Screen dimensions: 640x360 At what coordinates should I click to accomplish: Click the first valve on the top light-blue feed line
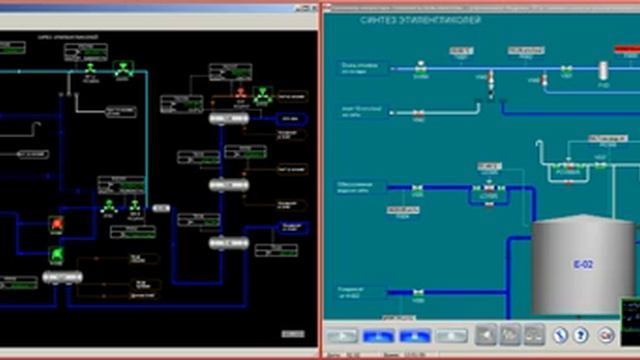coord(421,68)
